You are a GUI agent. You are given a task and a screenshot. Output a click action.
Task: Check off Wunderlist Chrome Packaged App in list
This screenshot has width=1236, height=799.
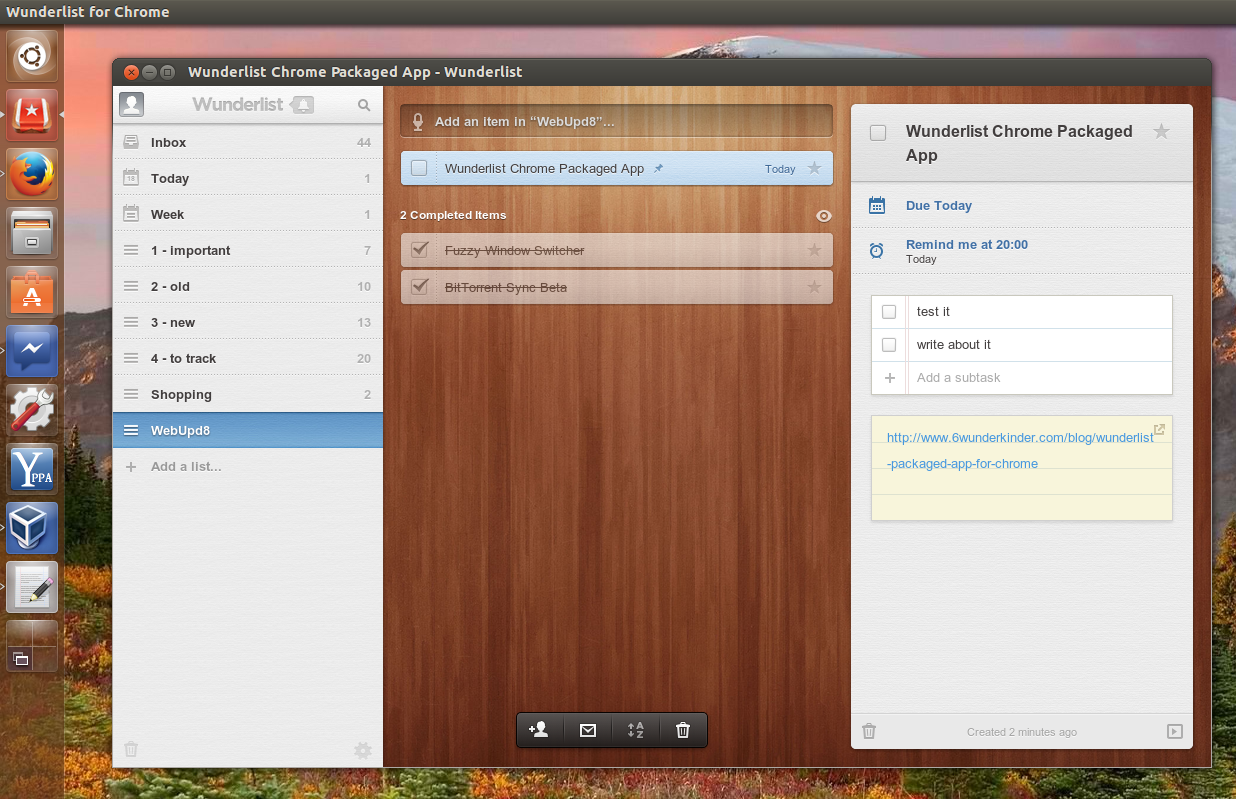419,168
